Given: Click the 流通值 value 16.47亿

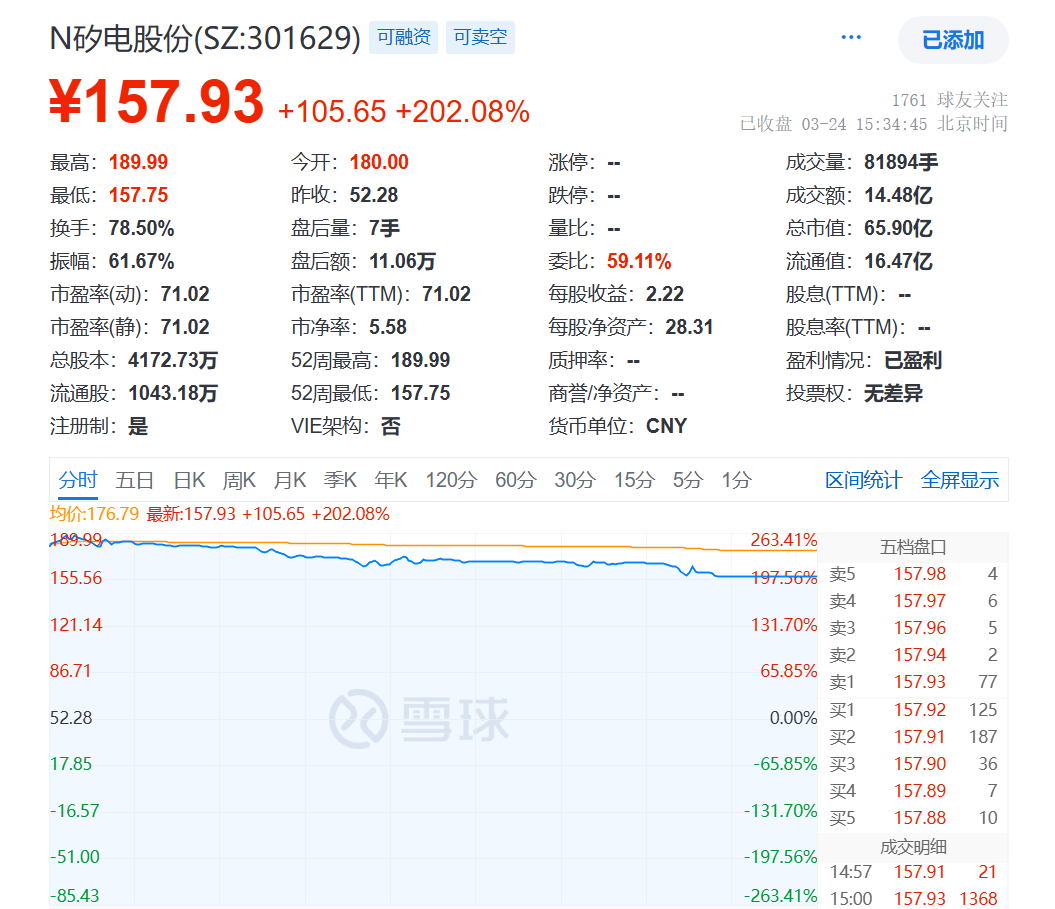Looking at the screenshot, I should [898, 261].
